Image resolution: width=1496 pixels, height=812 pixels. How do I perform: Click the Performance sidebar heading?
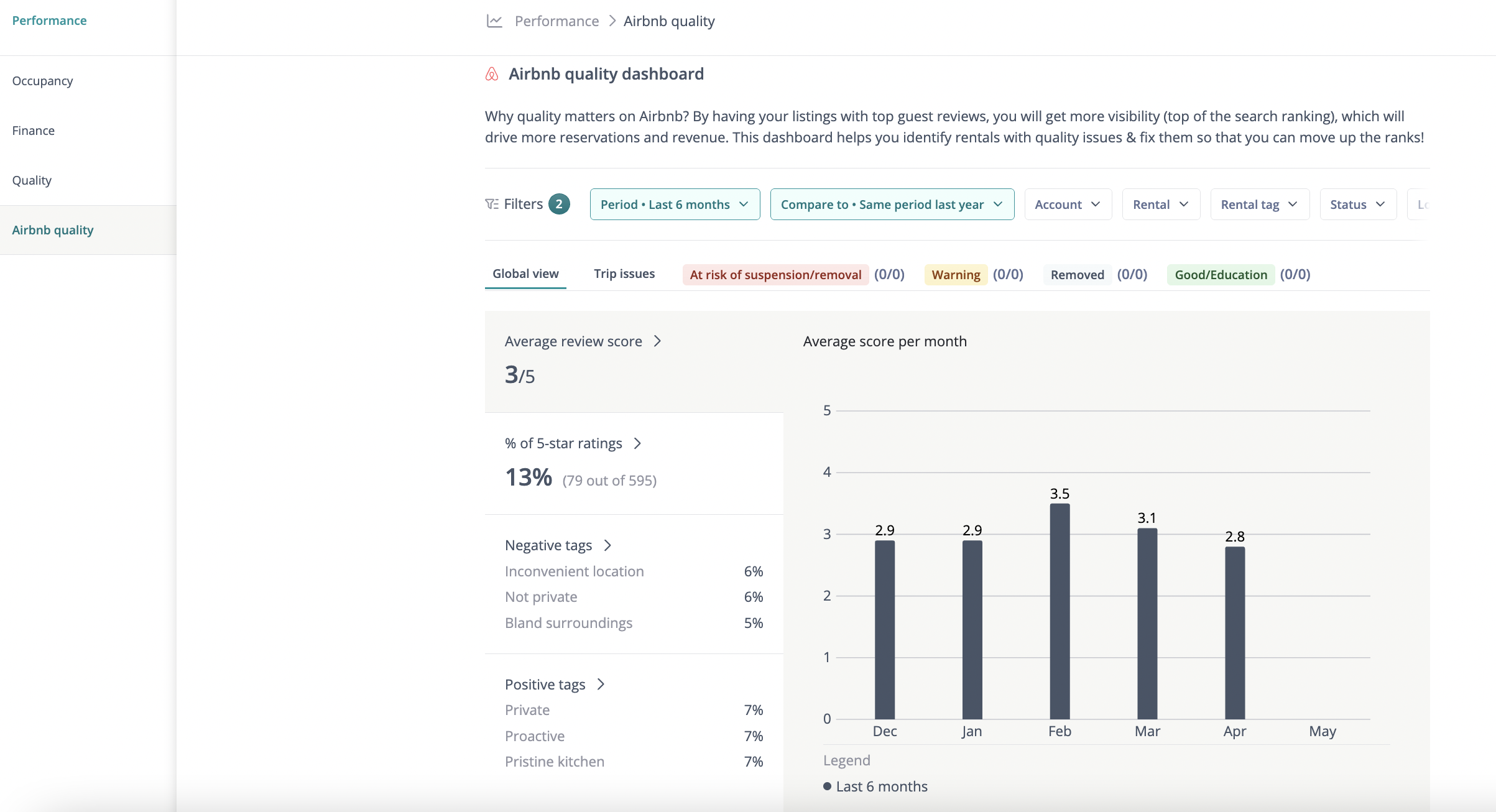[x=49, y=21]
